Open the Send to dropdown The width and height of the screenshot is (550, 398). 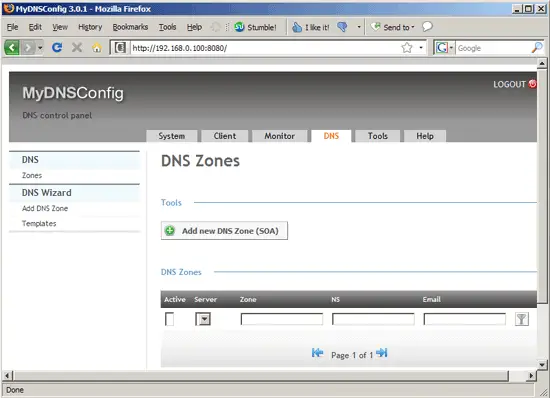393,27
